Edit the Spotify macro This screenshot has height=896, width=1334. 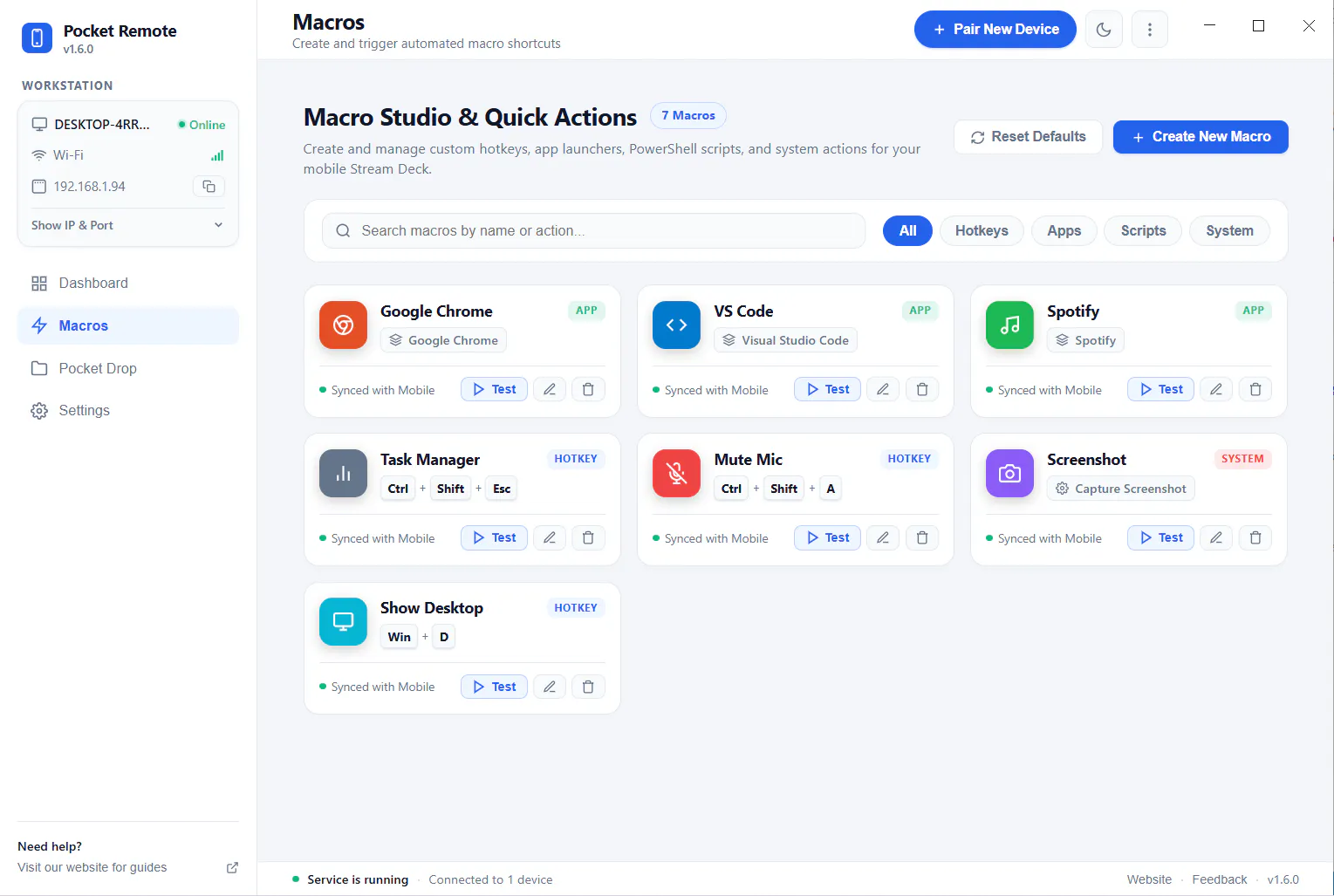coord(1216,389)
